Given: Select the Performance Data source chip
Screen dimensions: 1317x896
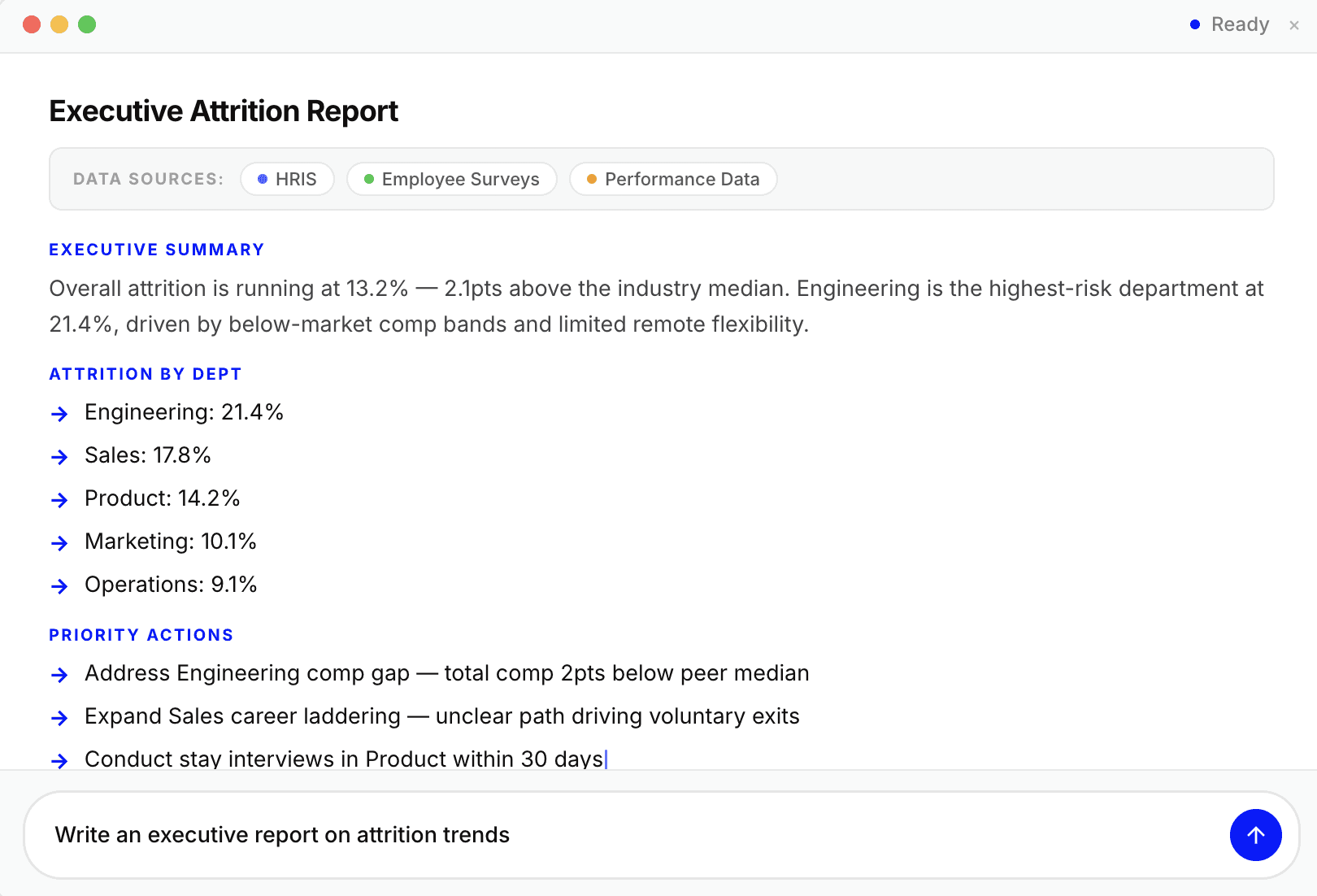Looking at the screenshot, I should 673,179.
